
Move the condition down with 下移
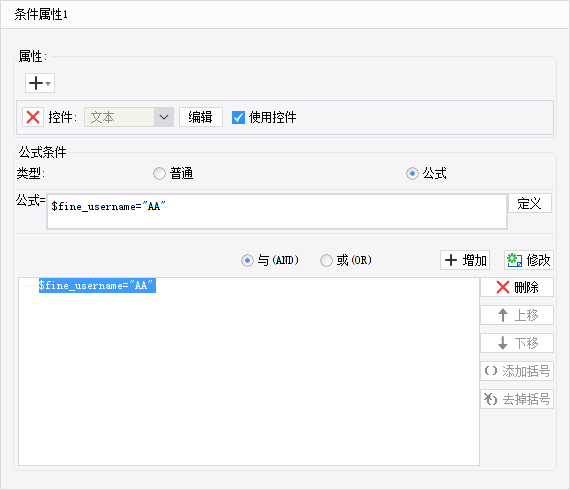pos(517,343)
